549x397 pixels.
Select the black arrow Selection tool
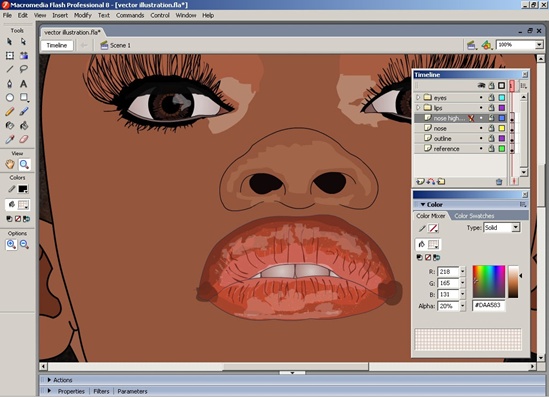(9, 42)
